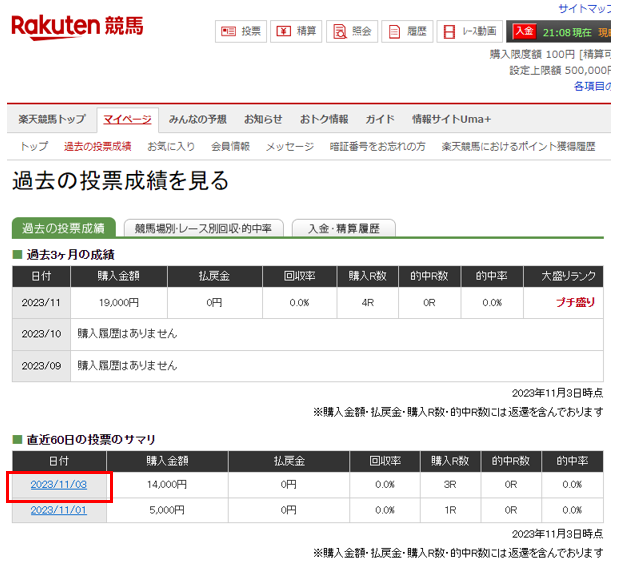Viewport: 624px width, 578px height.
Task: Switch to 競馬場別・レース別回収・的中率 tab
Action: click(x=203, y=228)
